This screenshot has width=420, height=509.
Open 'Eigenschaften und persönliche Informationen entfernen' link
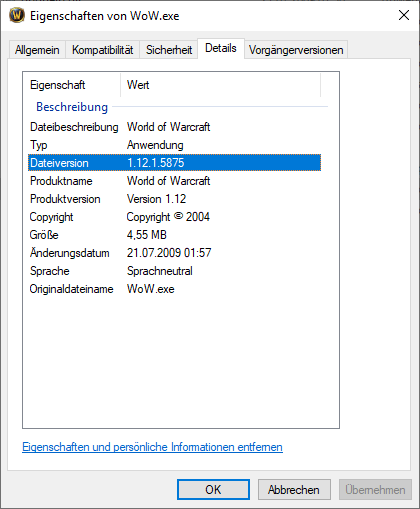pos(152,447)
